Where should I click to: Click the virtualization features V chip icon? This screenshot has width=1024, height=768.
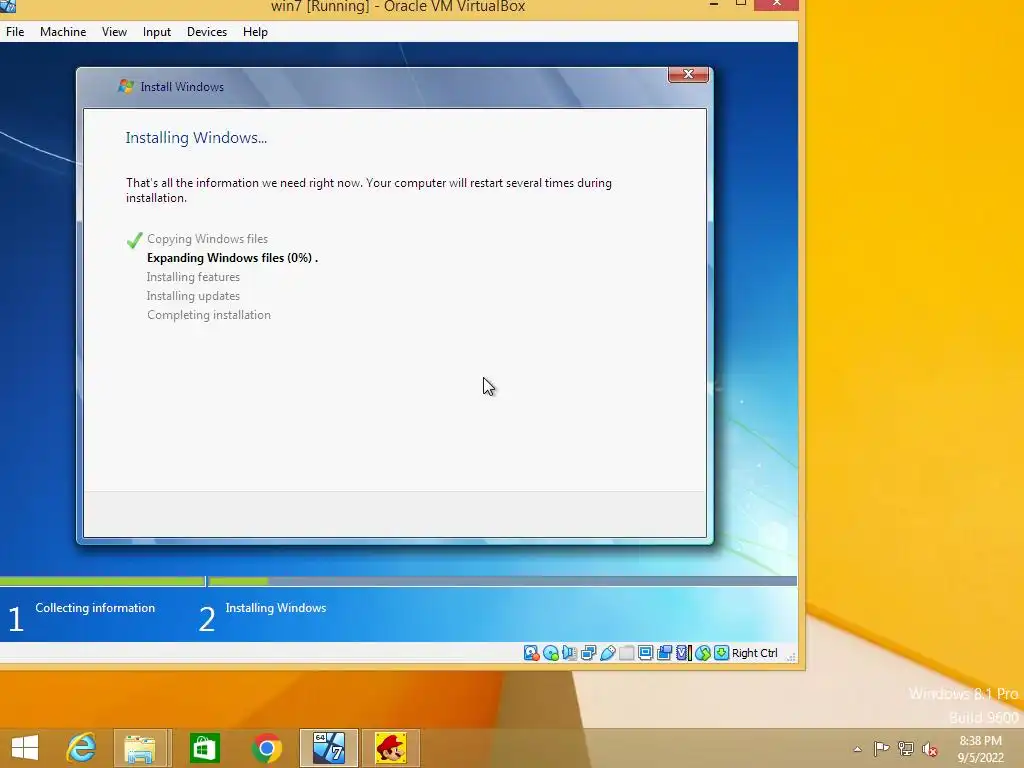click(683, 653)
